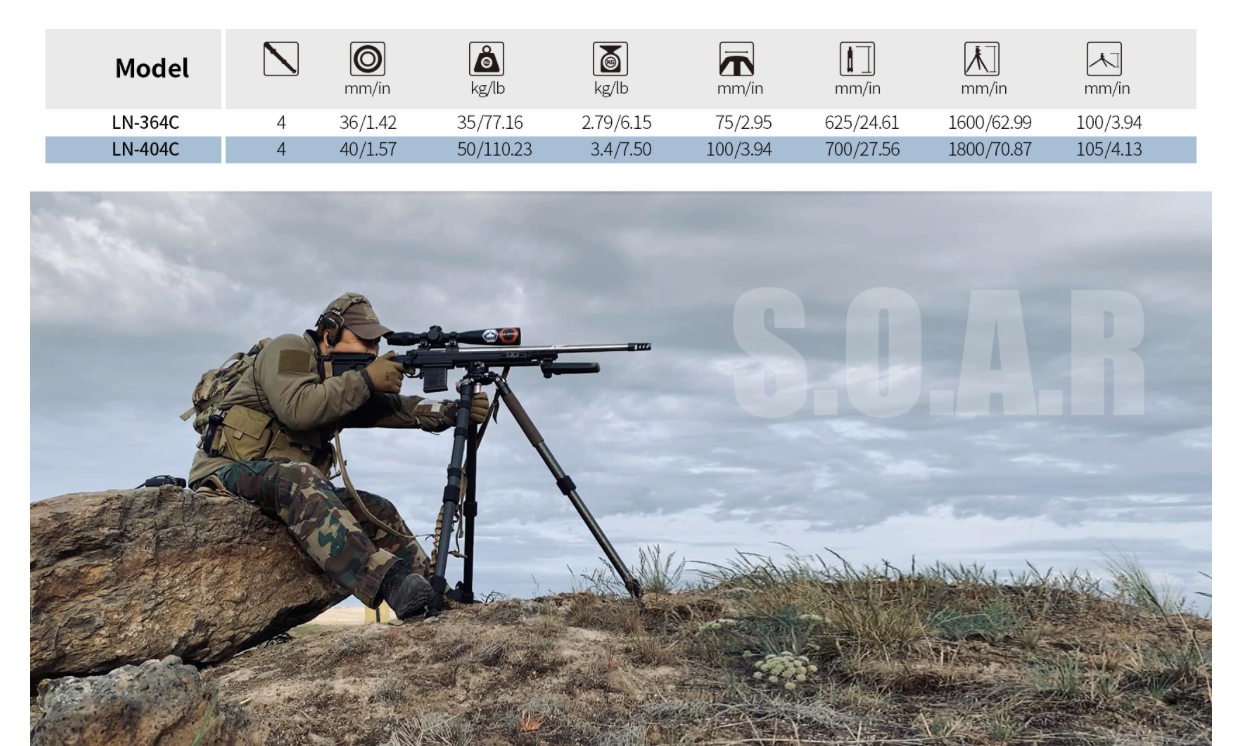Image resolution: width=1242 pixels, height=746 pixels.
Task: Click the "1600/62.99" max height value
Action: tap(990, 123)
